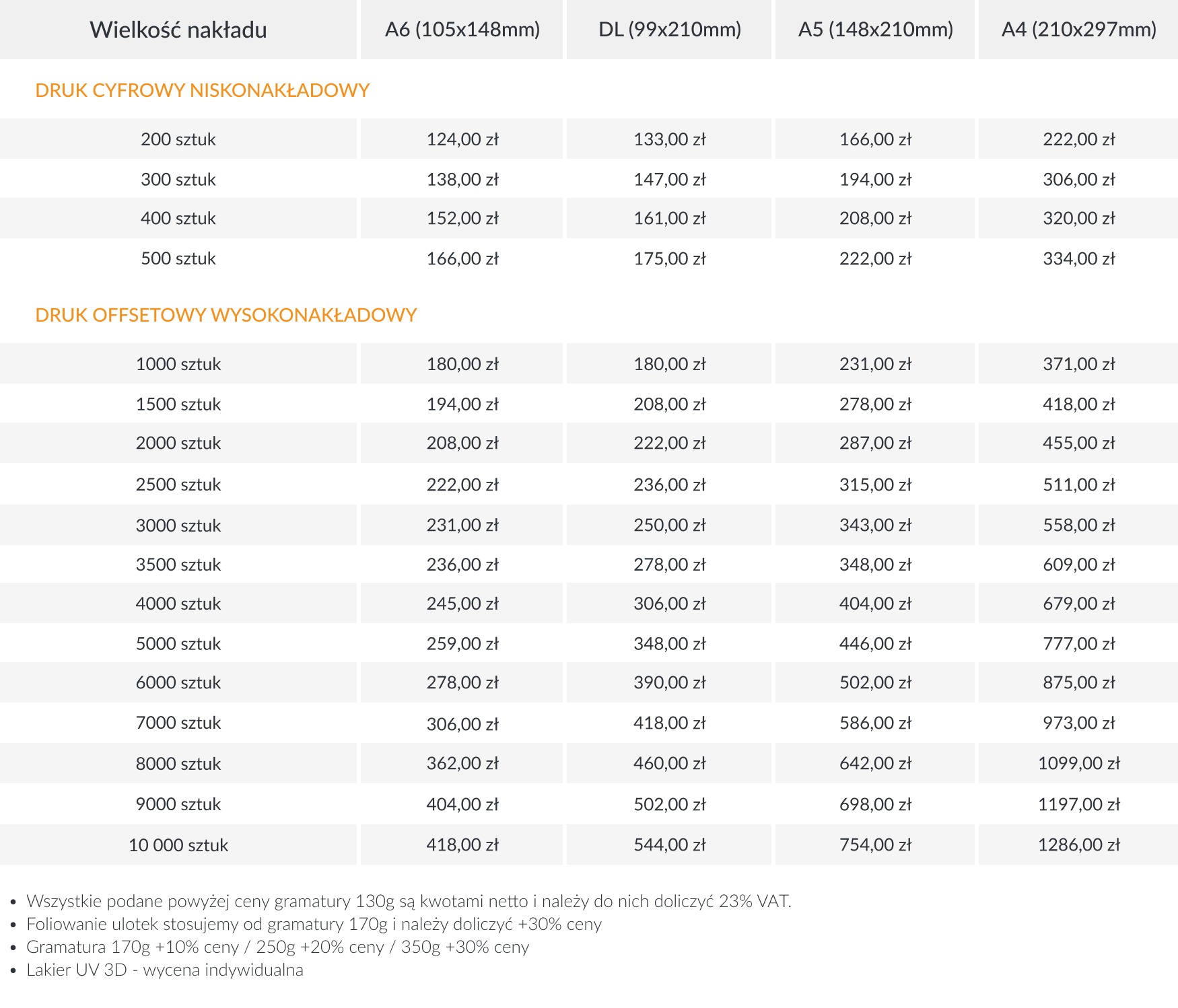The image size is (1178, 1008).
Task: Select the "200 sztuk" row label
Action: [x=178, y=139]
